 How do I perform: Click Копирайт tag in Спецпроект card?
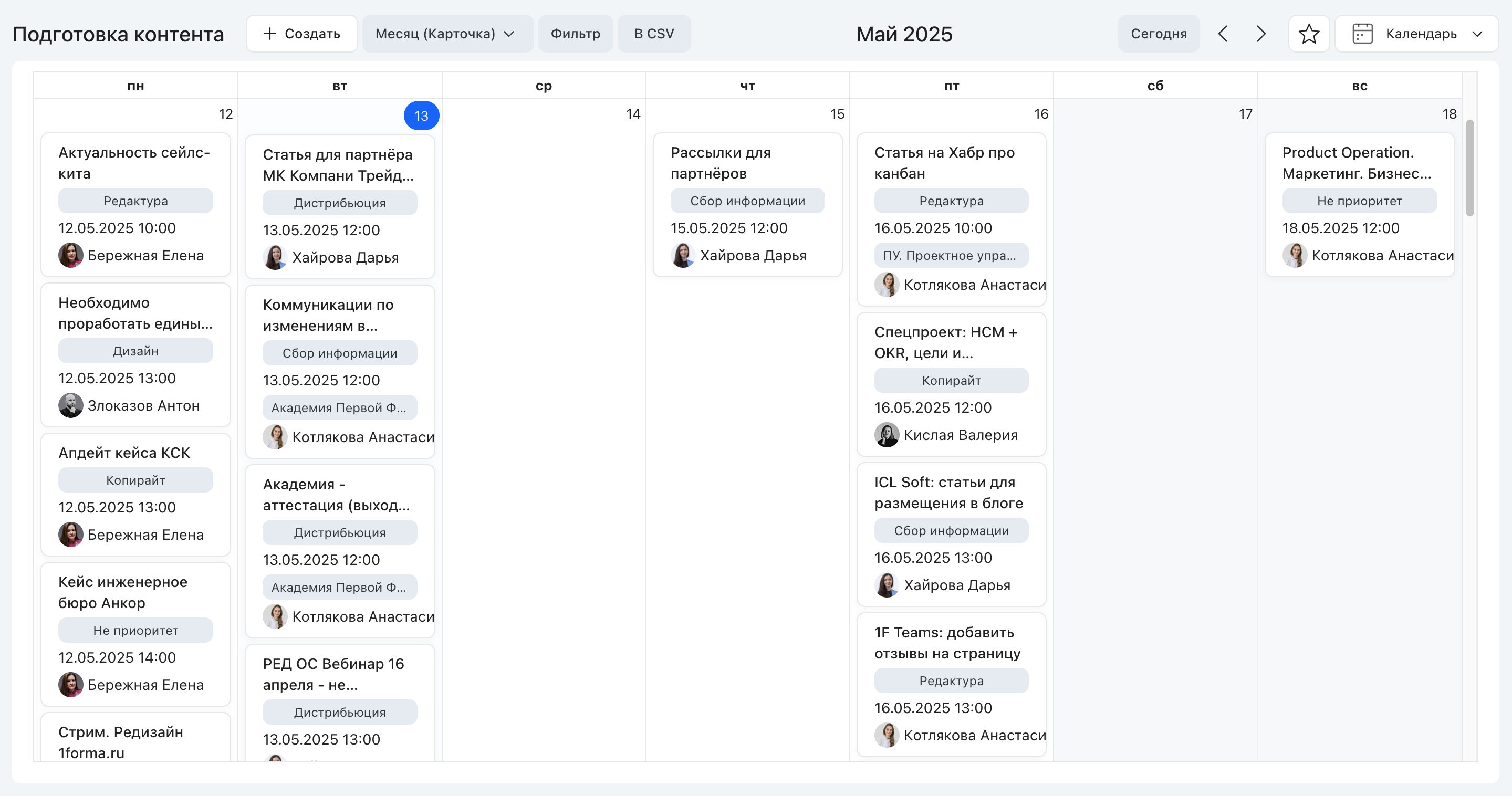pyautogui.click(x=951, y=380)
